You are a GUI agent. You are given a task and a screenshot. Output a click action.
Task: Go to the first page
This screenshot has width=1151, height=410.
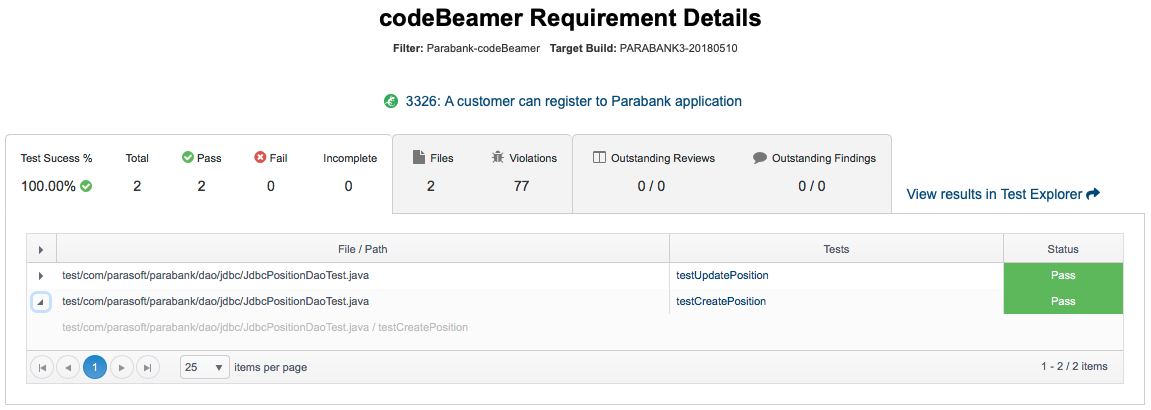(x=42, y=367)
